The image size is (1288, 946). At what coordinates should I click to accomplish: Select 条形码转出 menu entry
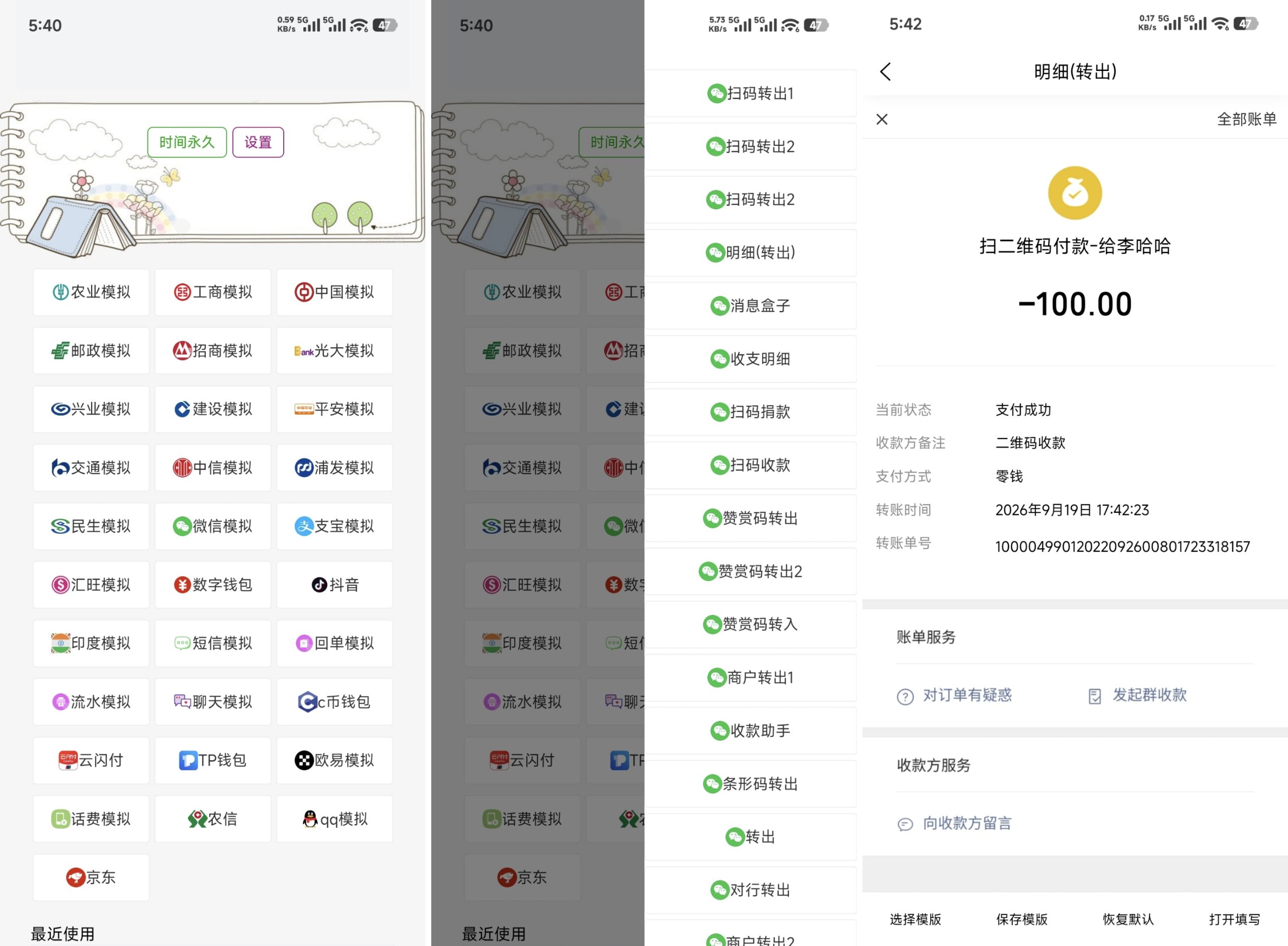point(751,784)
